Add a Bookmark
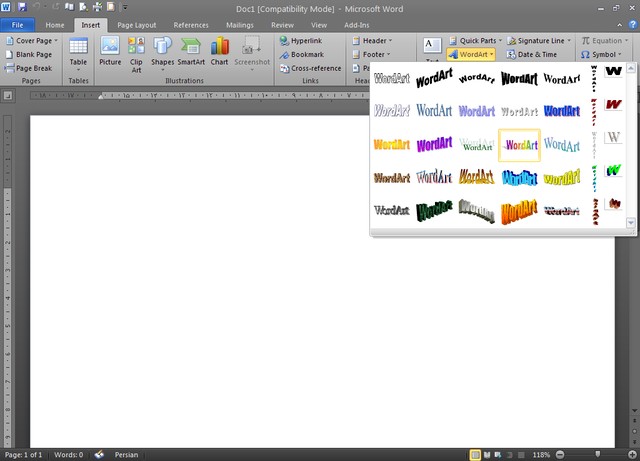Viewport: 640px width, 461px height. pyautogui.click(x=300, y=55)
